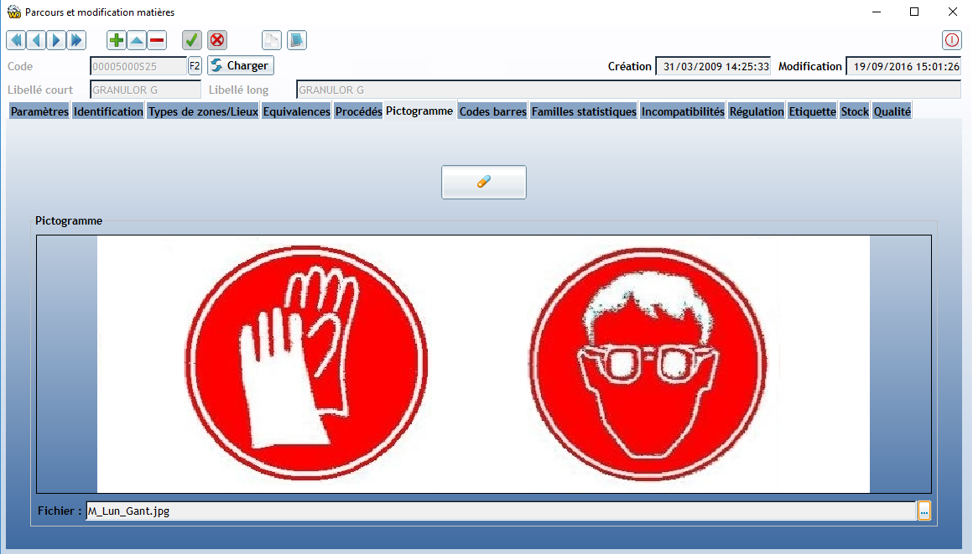Click the Fichier path field
972x554 pixels.
click(501, 511)
